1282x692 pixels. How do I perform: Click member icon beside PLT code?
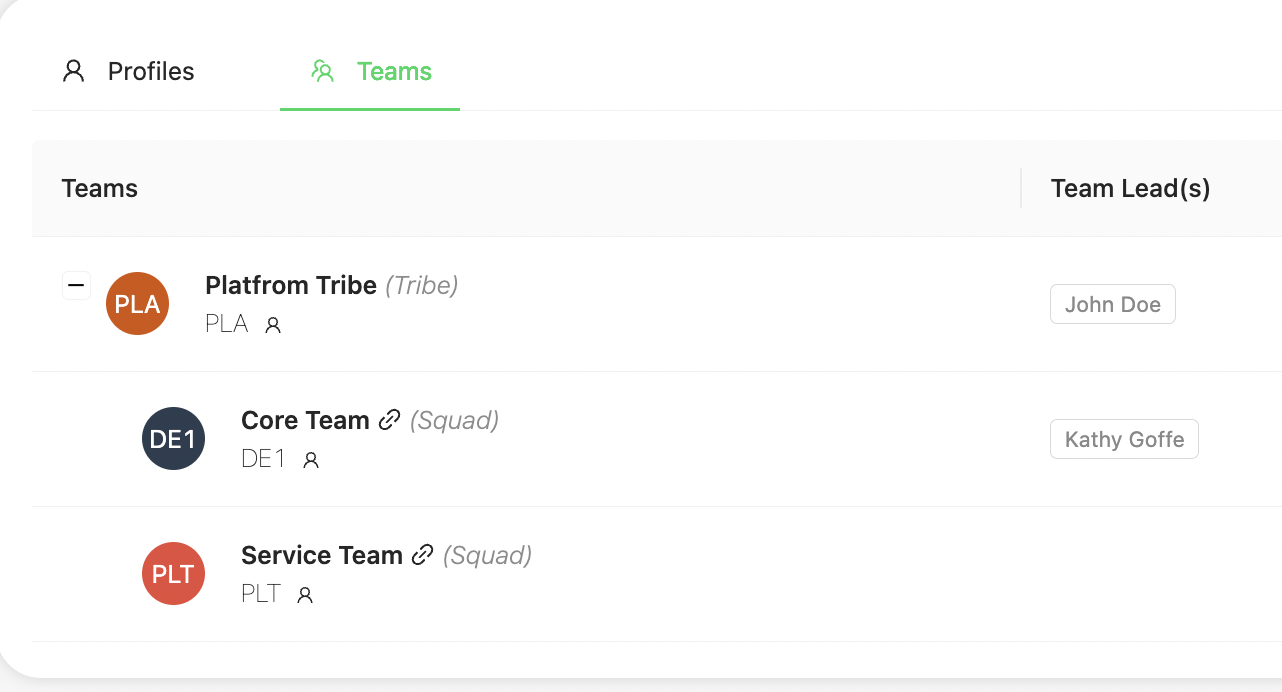click(x=306, y=595)
